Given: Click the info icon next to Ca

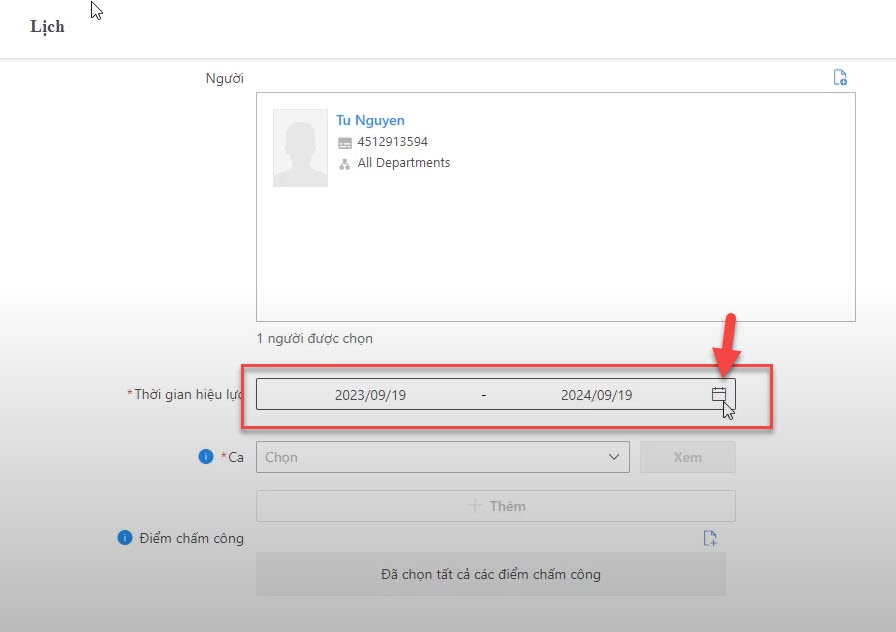Looking at the screenshot, I should point(206,457).
